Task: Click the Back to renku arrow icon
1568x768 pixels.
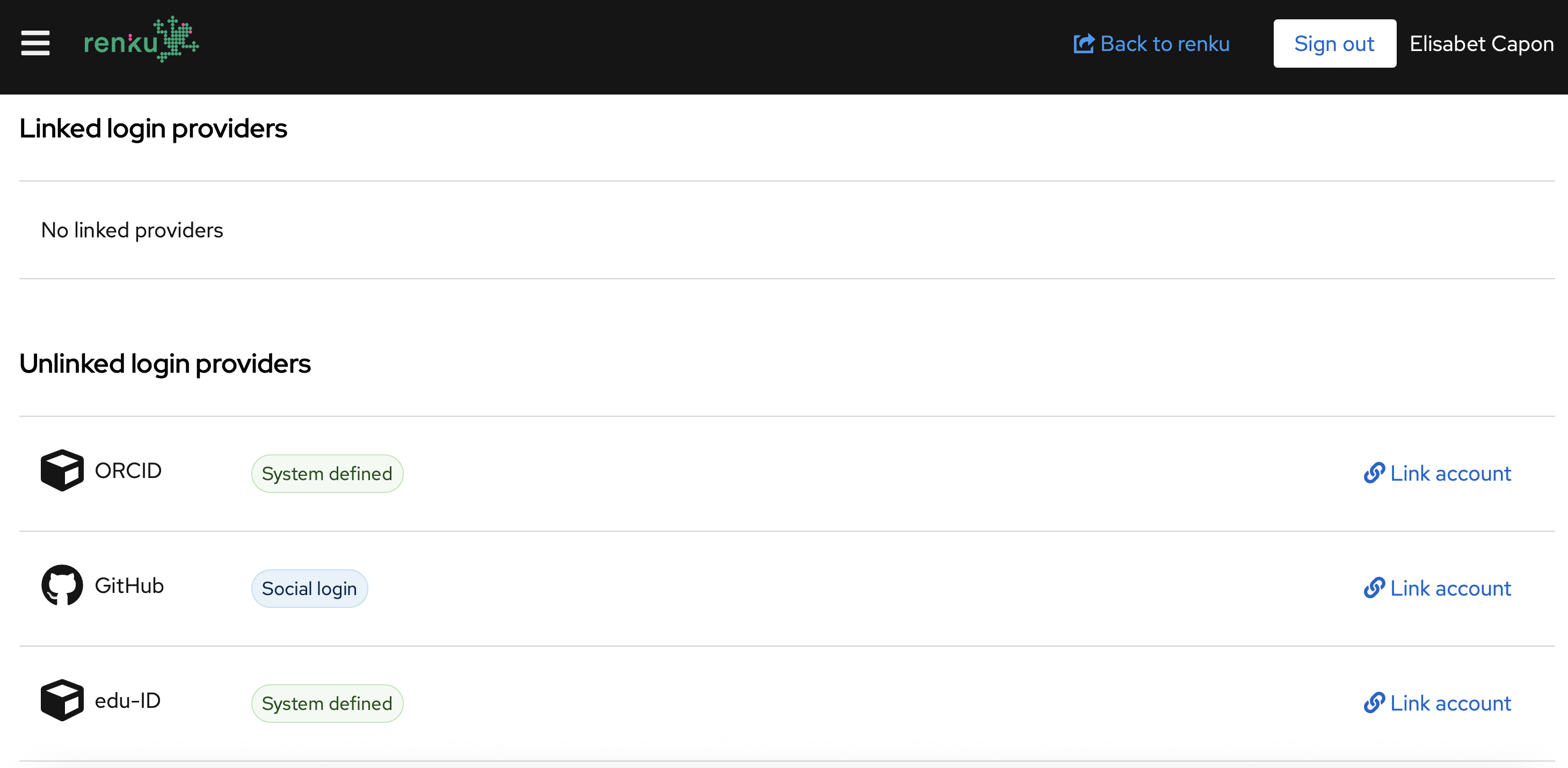Action: [1084, 44]
